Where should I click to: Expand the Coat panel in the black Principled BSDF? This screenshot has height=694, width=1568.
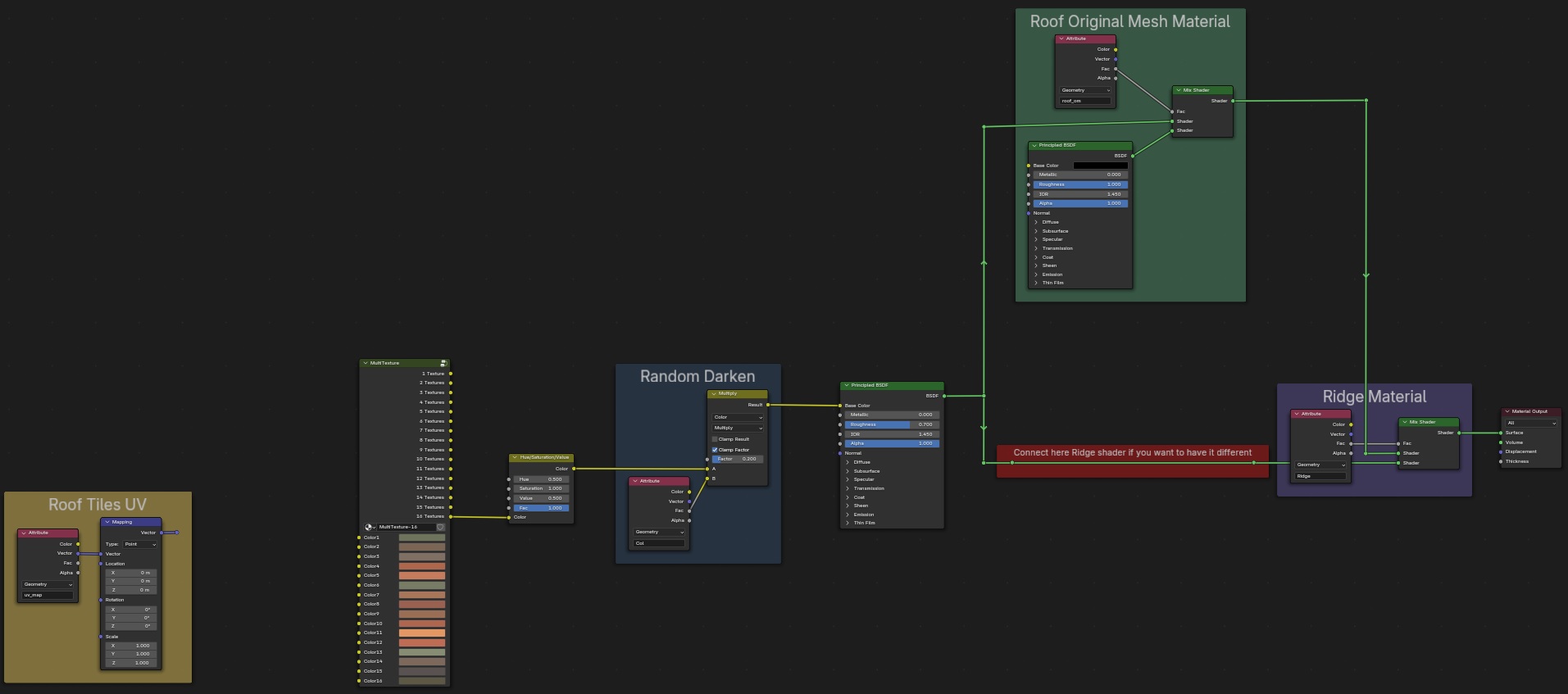coord(1036,257)
